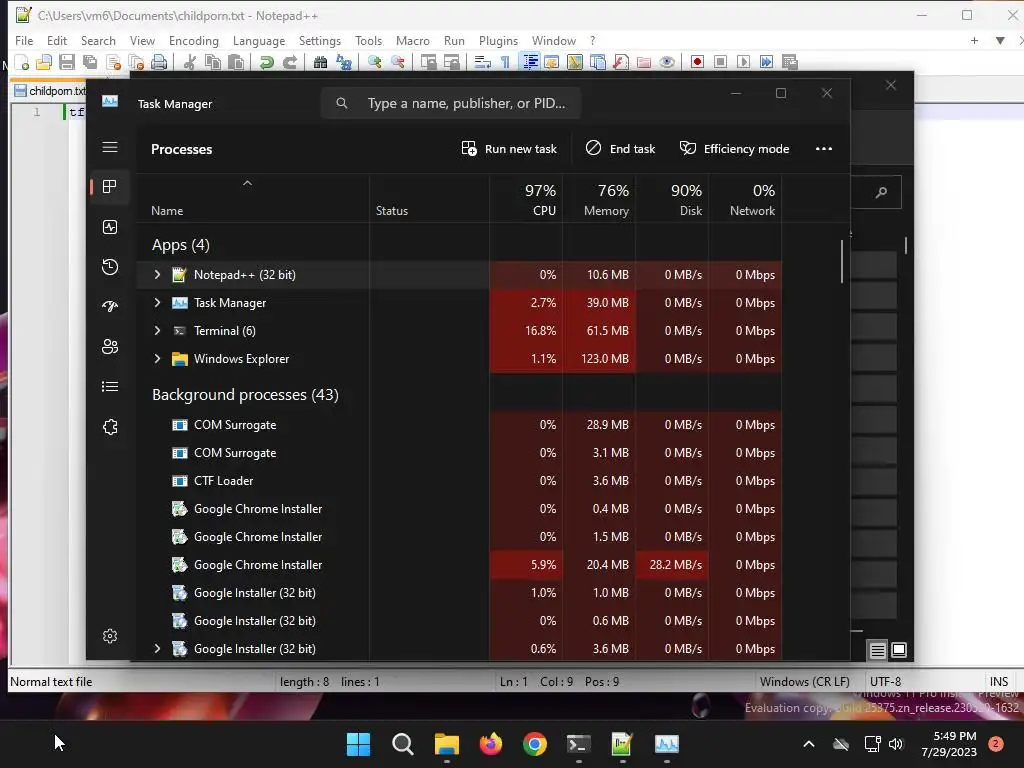Viewport: 1024px width, 768px height.
Task: Open the Details page in Task Manager sidebar
Action: (110, 387)
